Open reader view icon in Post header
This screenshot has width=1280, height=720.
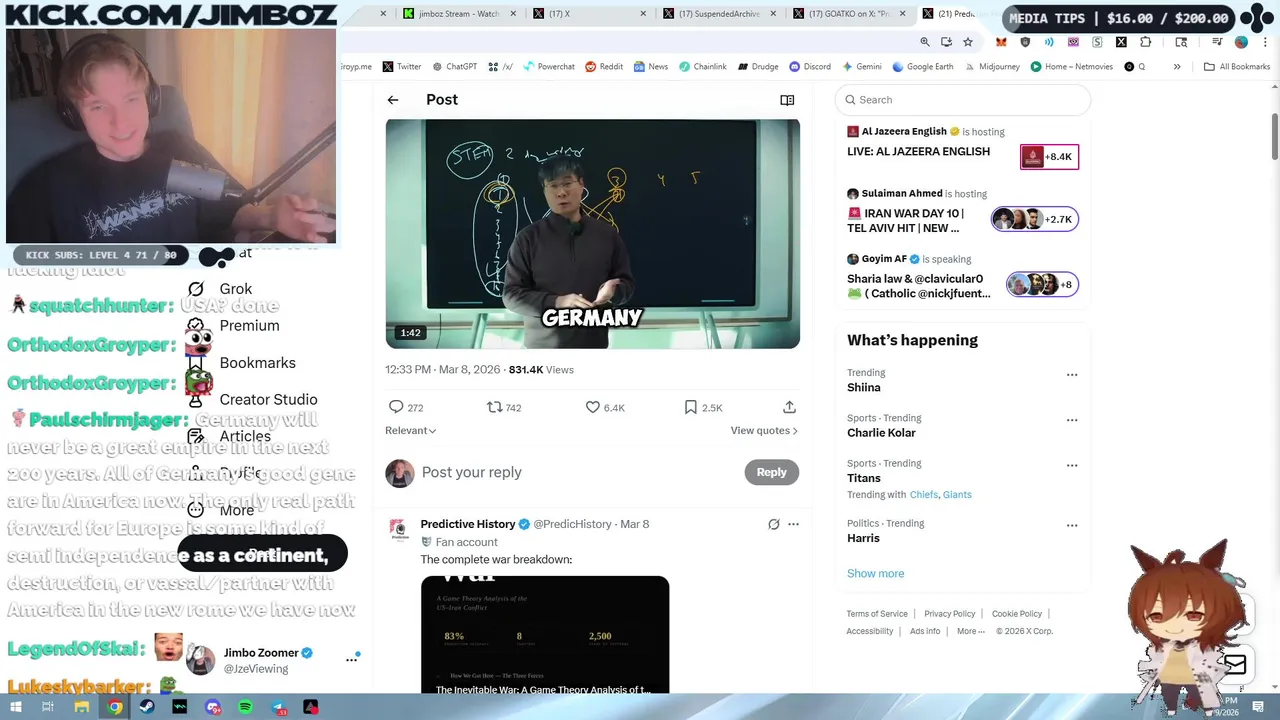[787, 100]
